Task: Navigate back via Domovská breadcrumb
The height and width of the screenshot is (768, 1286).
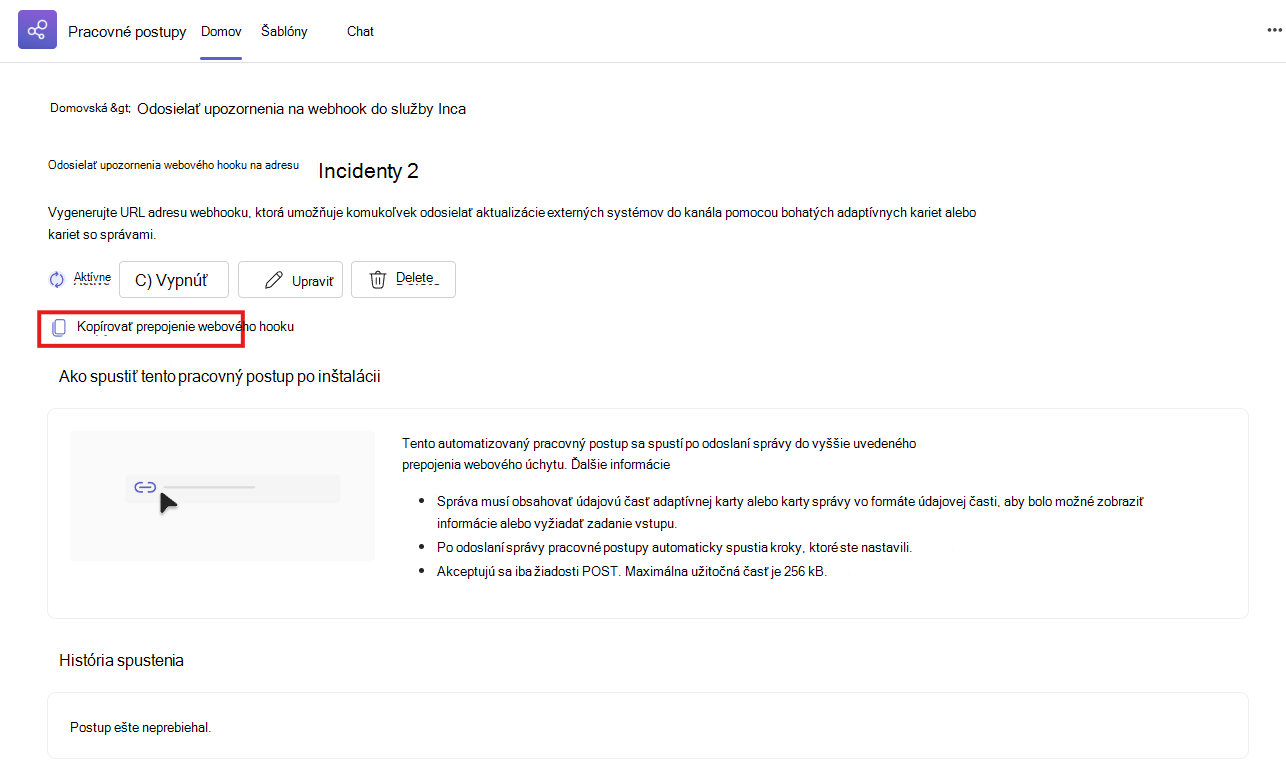Action: pyautogui.click(x=90, y=108)
